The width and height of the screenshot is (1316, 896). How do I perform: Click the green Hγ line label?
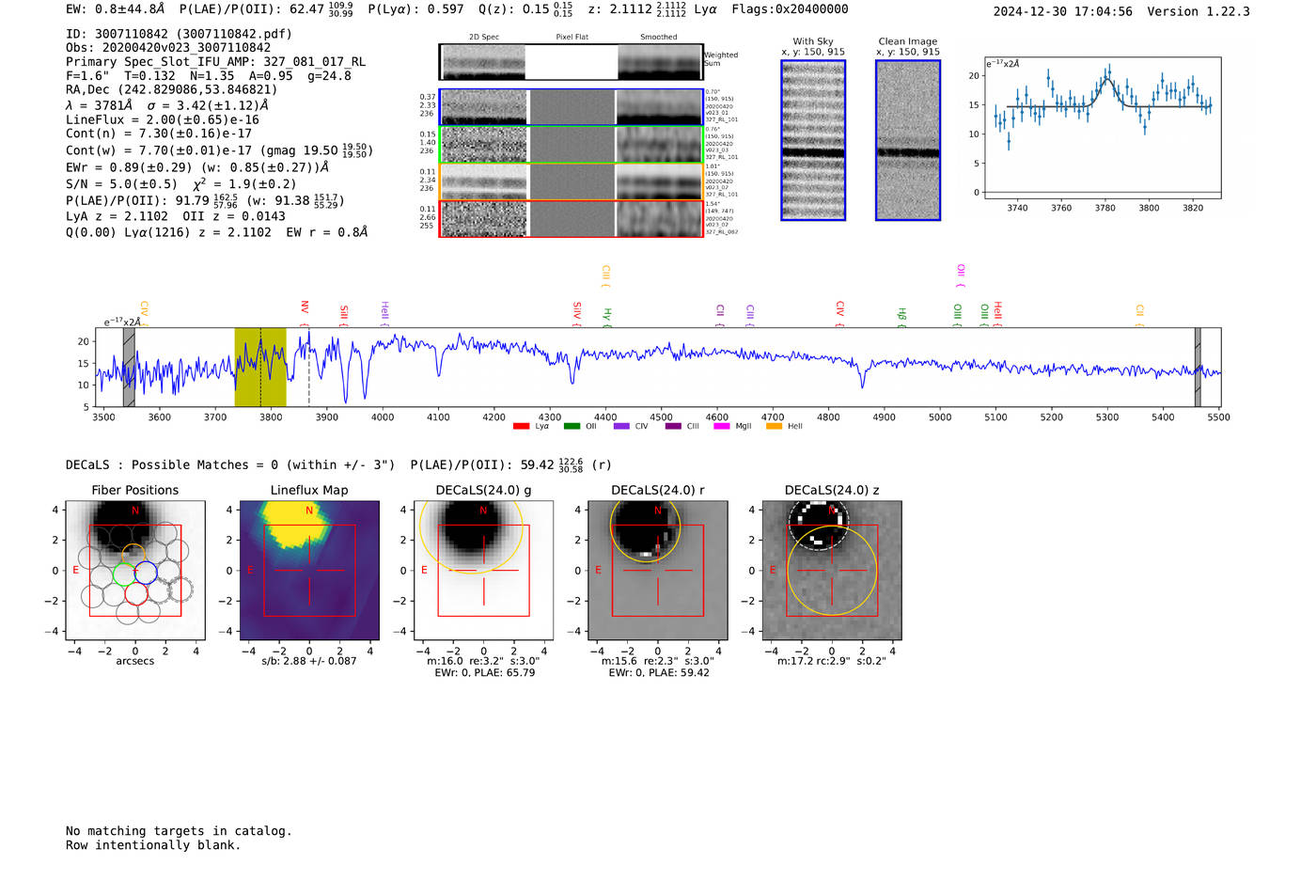pos(607,315)
